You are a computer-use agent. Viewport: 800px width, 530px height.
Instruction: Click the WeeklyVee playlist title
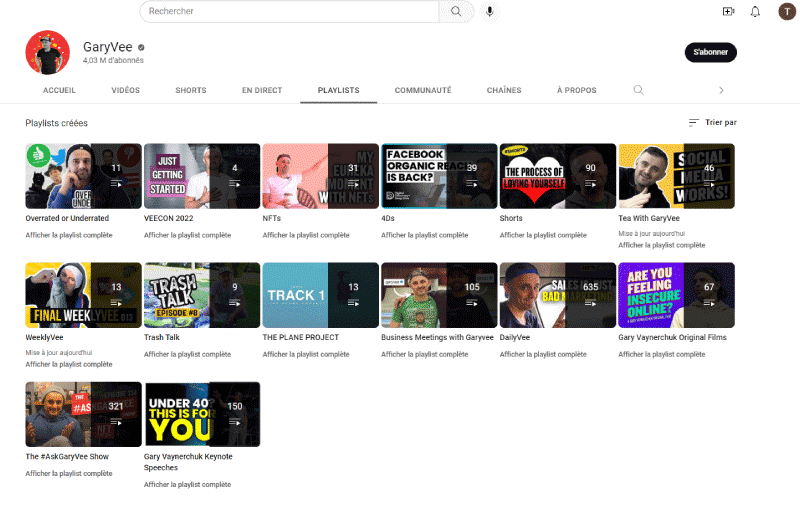(44, 337)
